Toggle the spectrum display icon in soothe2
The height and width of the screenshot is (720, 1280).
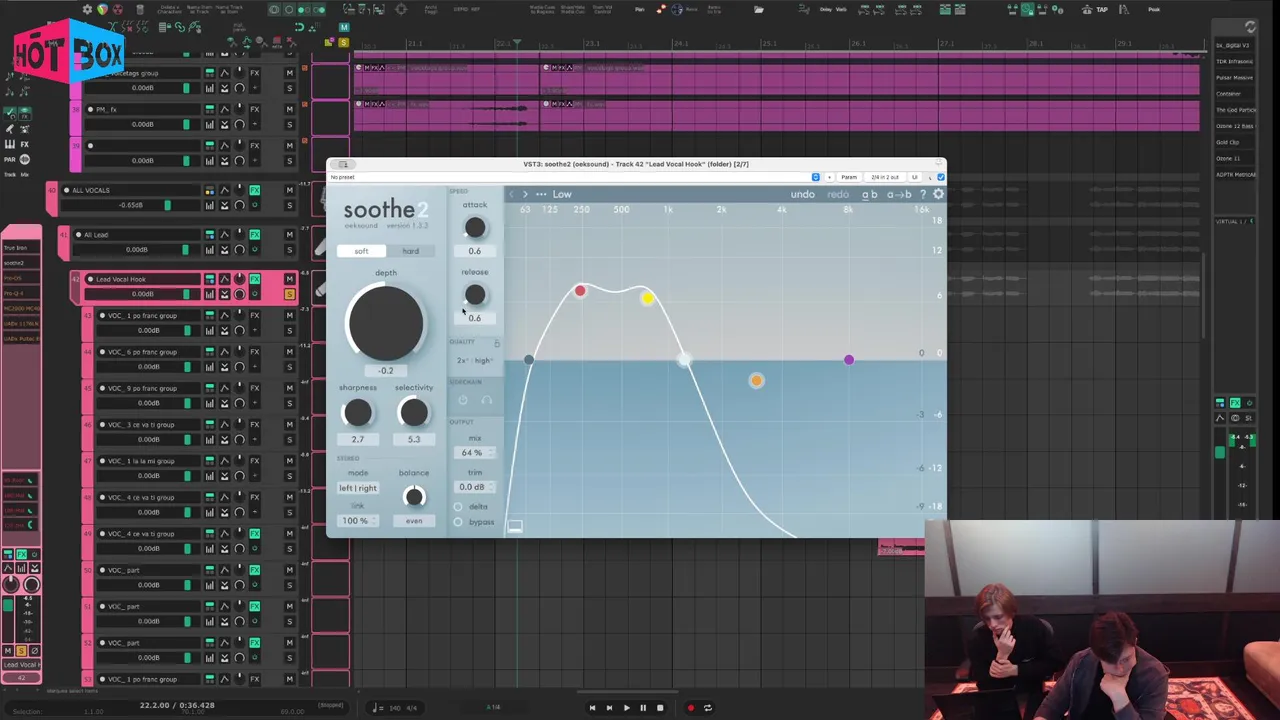click(x=515, y=526)
